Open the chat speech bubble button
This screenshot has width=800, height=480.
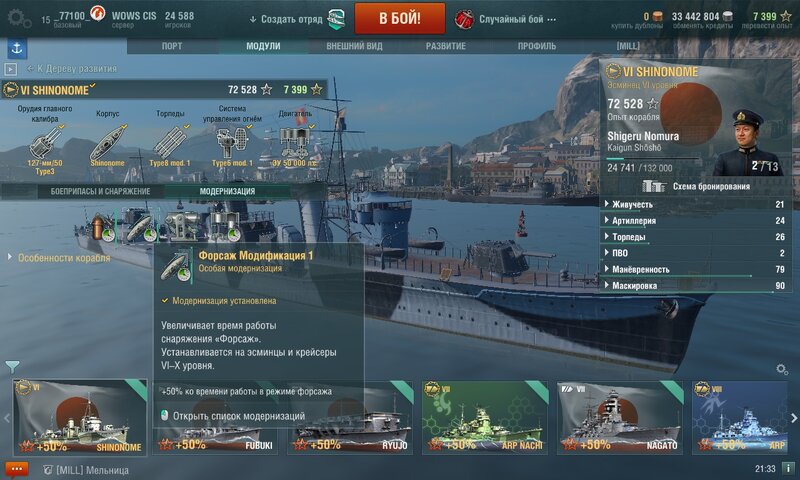click(x=16, y=469)
